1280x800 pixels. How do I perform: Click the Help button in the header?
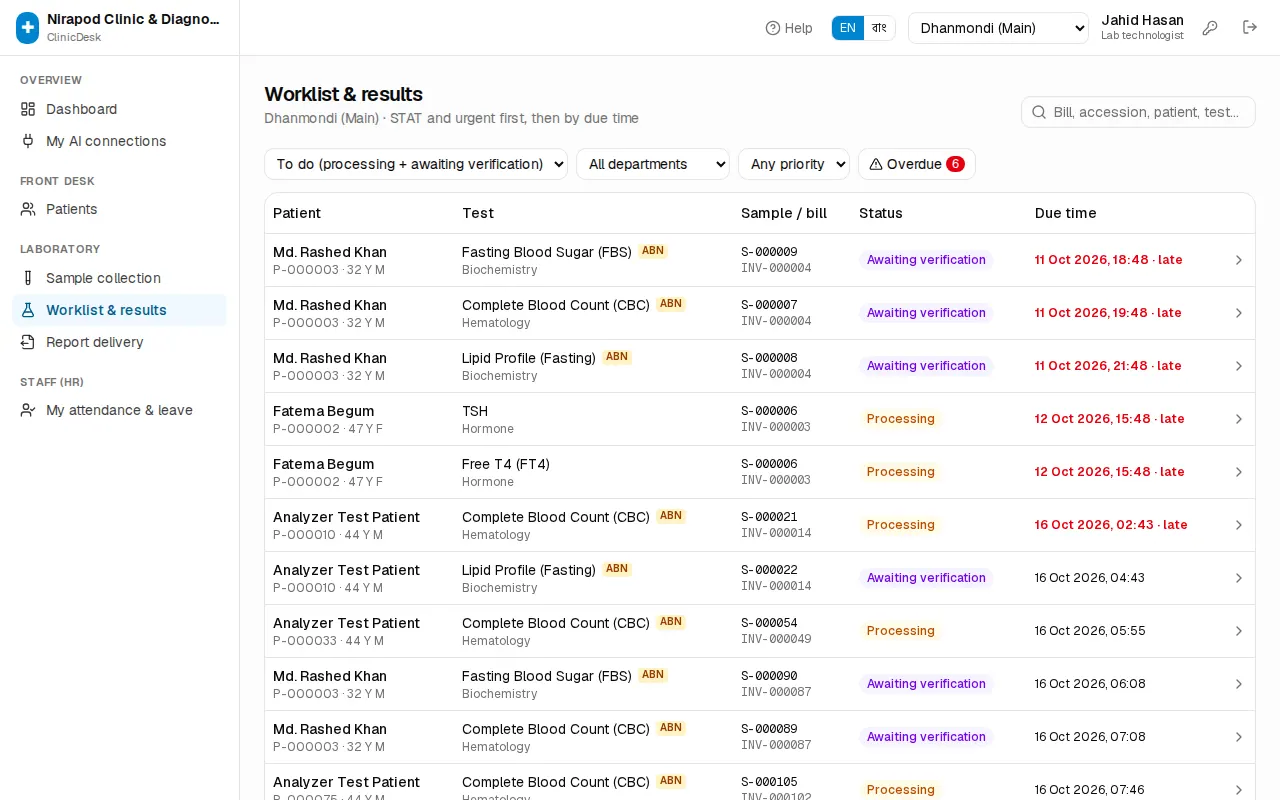point(789,28)
